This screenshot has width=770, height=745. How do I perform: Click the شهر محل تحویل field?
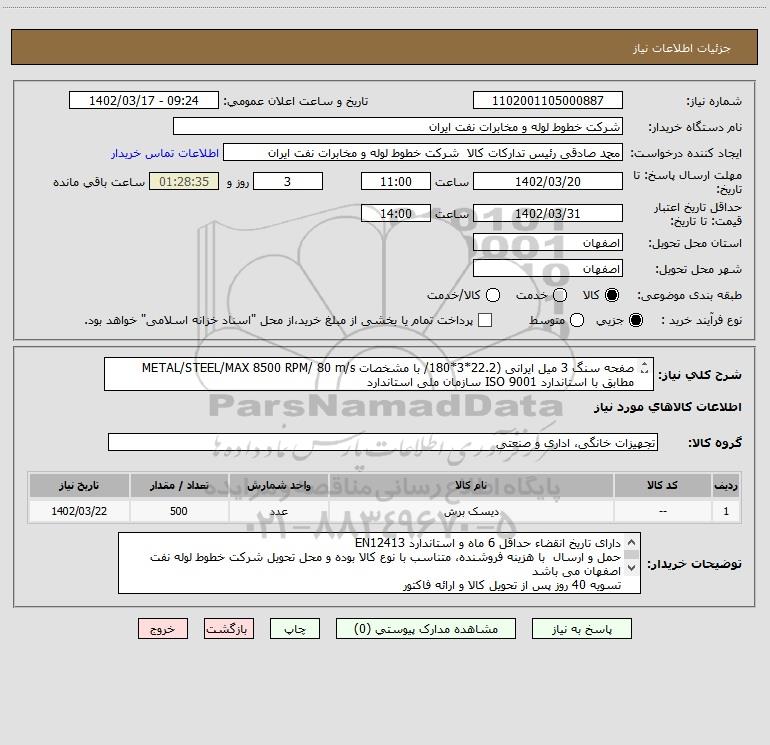point(548,268)
